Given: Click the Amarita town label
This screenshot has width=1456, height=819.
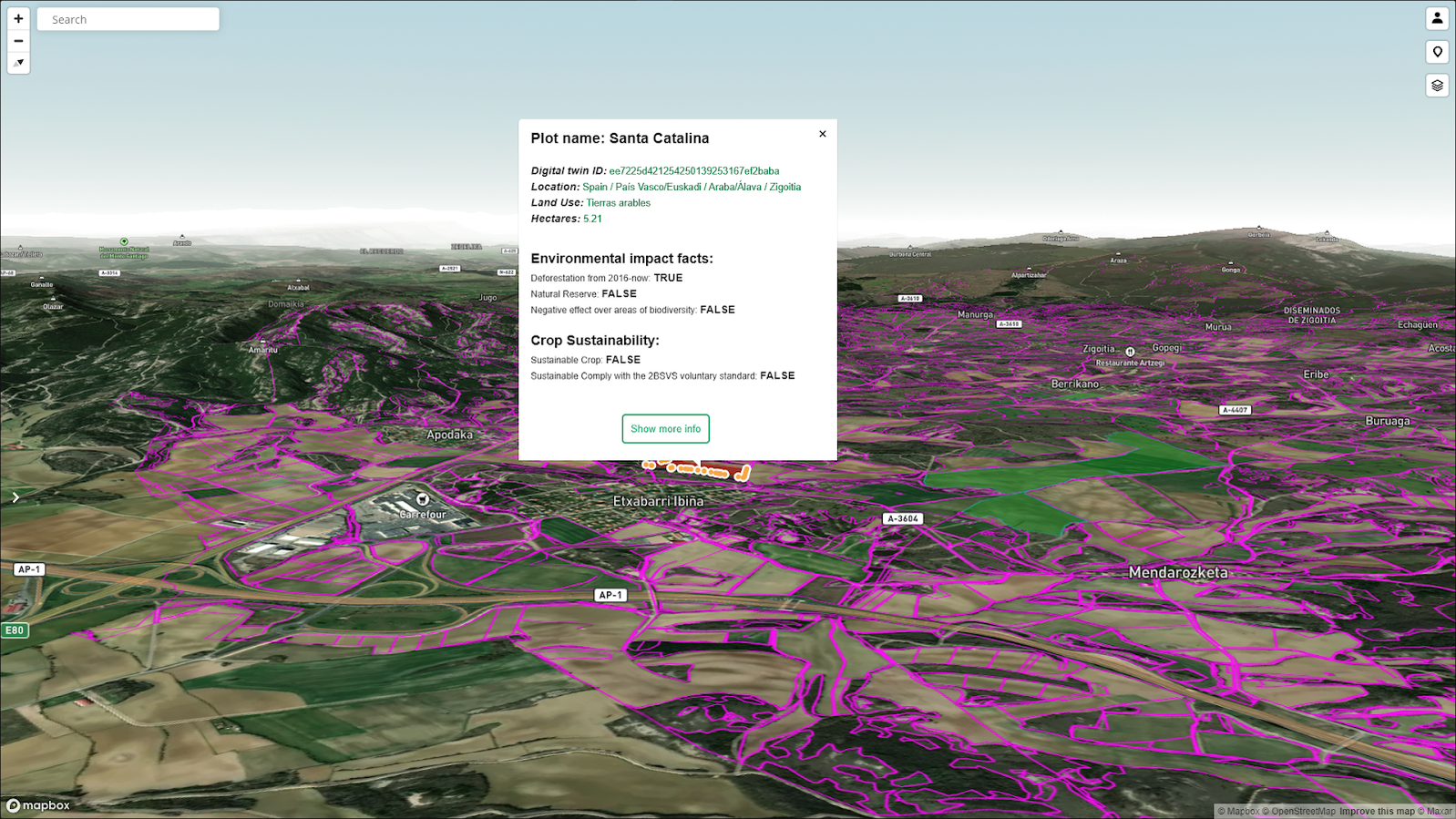Looking at the screenshot, I should (263, 350).
